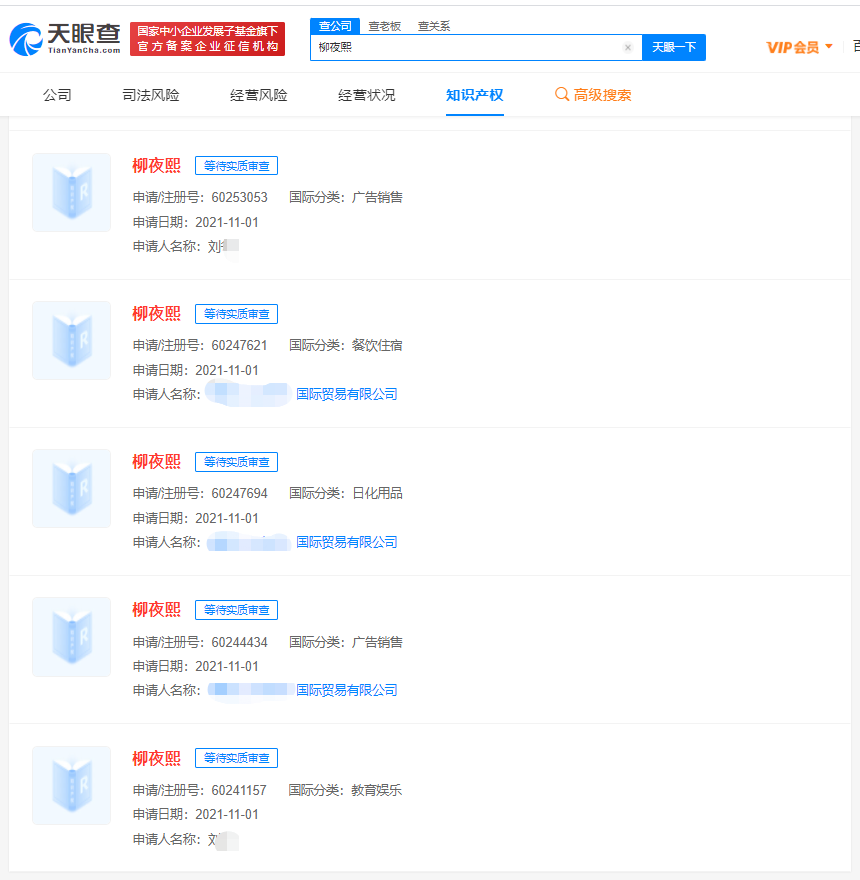Screen dimensions: 860x880
Task: Click the 天眼一下 search button
Action: tap(674, 47)
